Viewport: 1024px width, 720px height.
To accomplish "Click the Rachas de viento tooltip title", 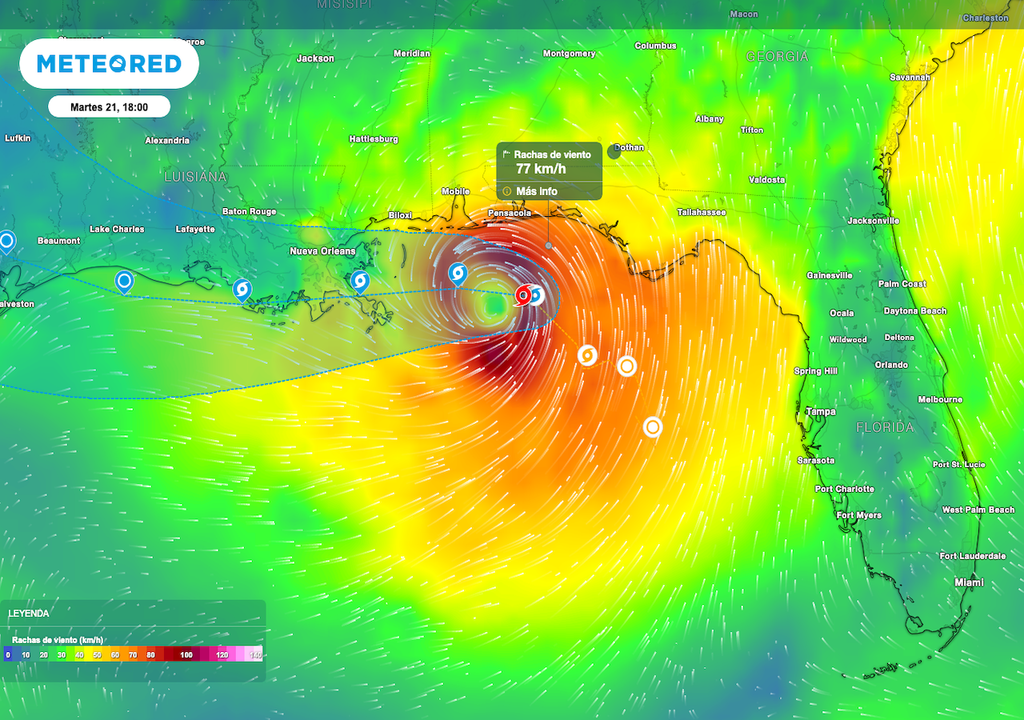I will click(552, 155).
